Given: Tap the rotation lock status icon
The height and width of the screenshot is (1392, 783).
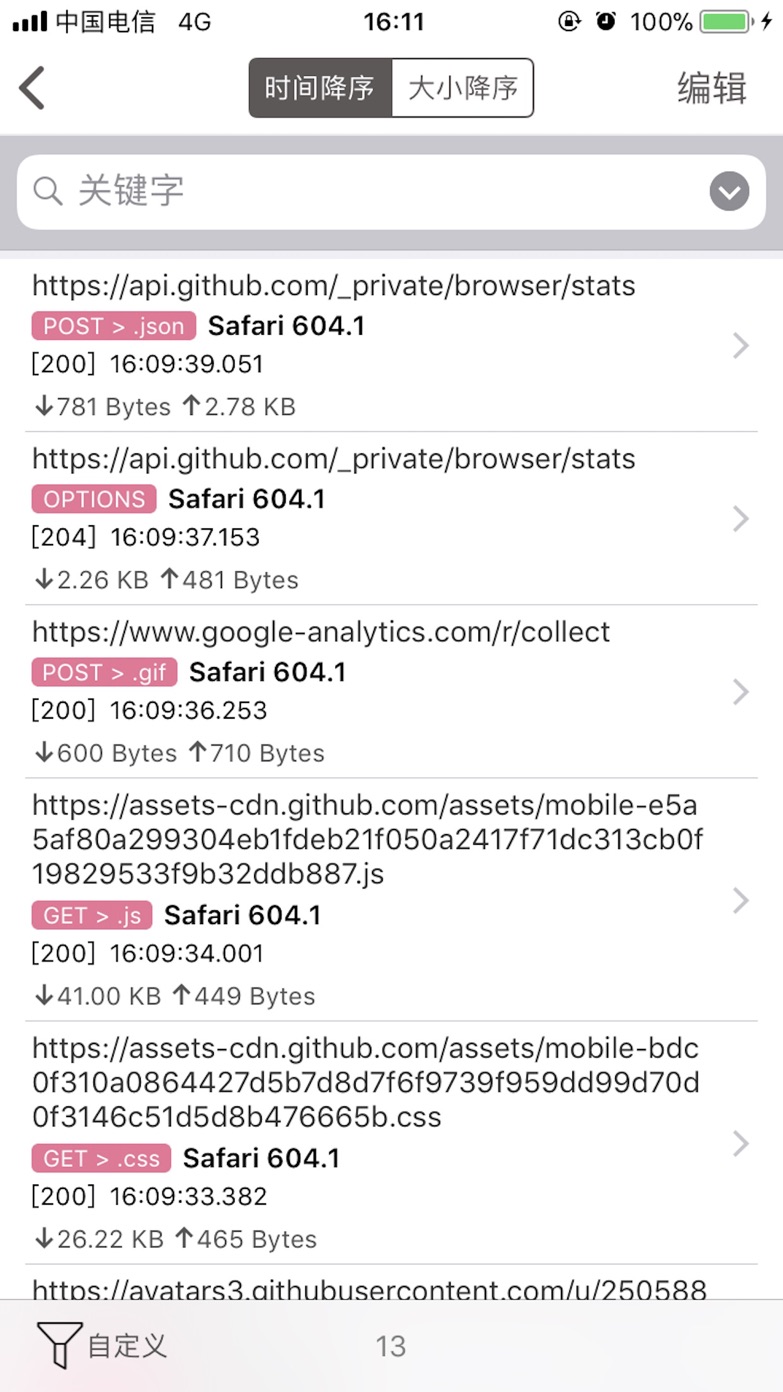Looking at the screenshot, I should pyautogui.click(x=569, y=22).
